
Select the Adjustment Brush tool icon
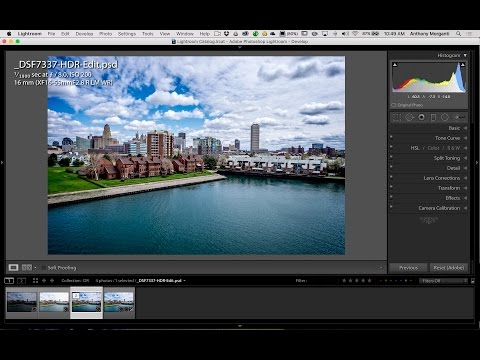pos(460,117)
